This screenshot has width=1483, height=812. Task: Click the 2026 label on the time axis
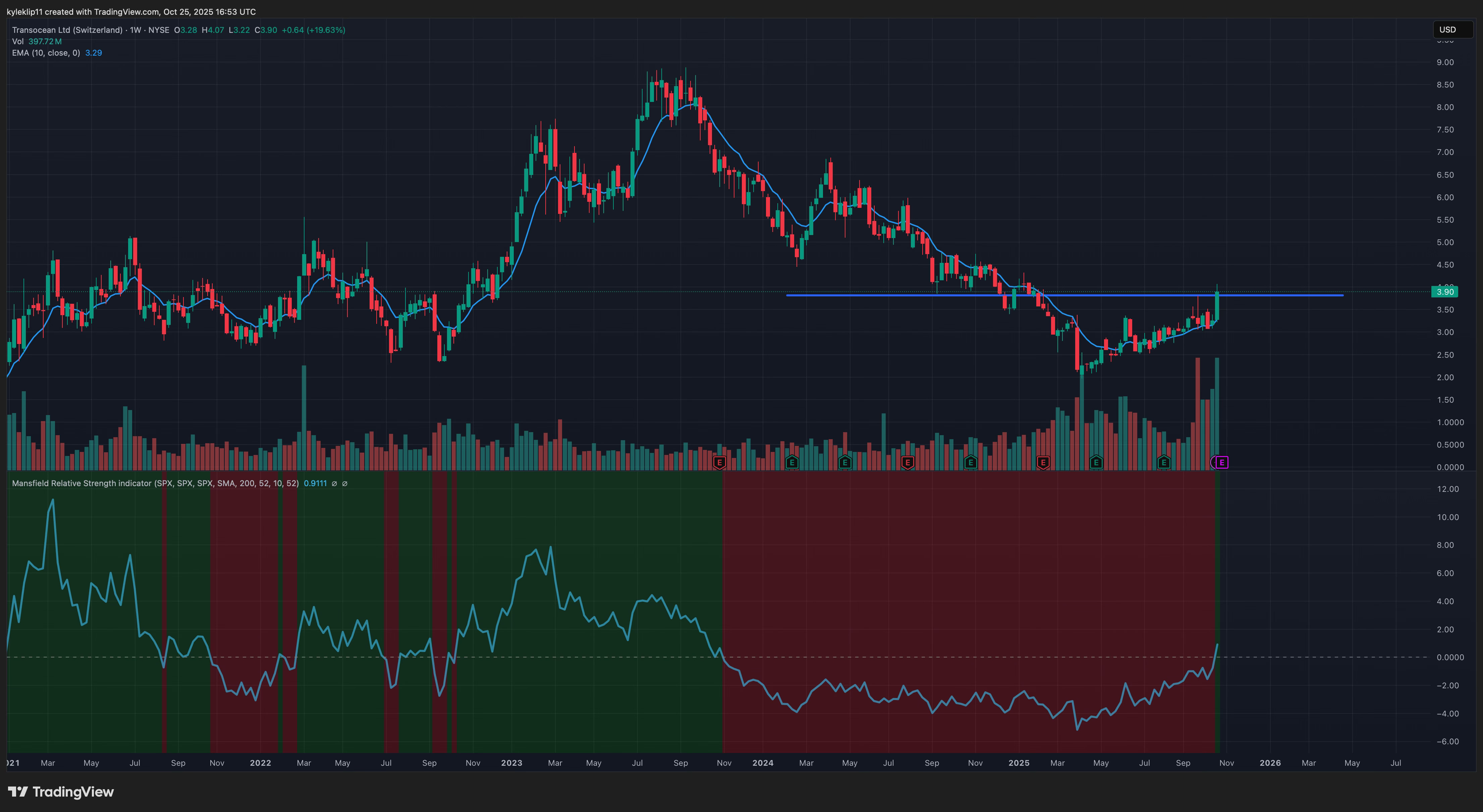1270,763
